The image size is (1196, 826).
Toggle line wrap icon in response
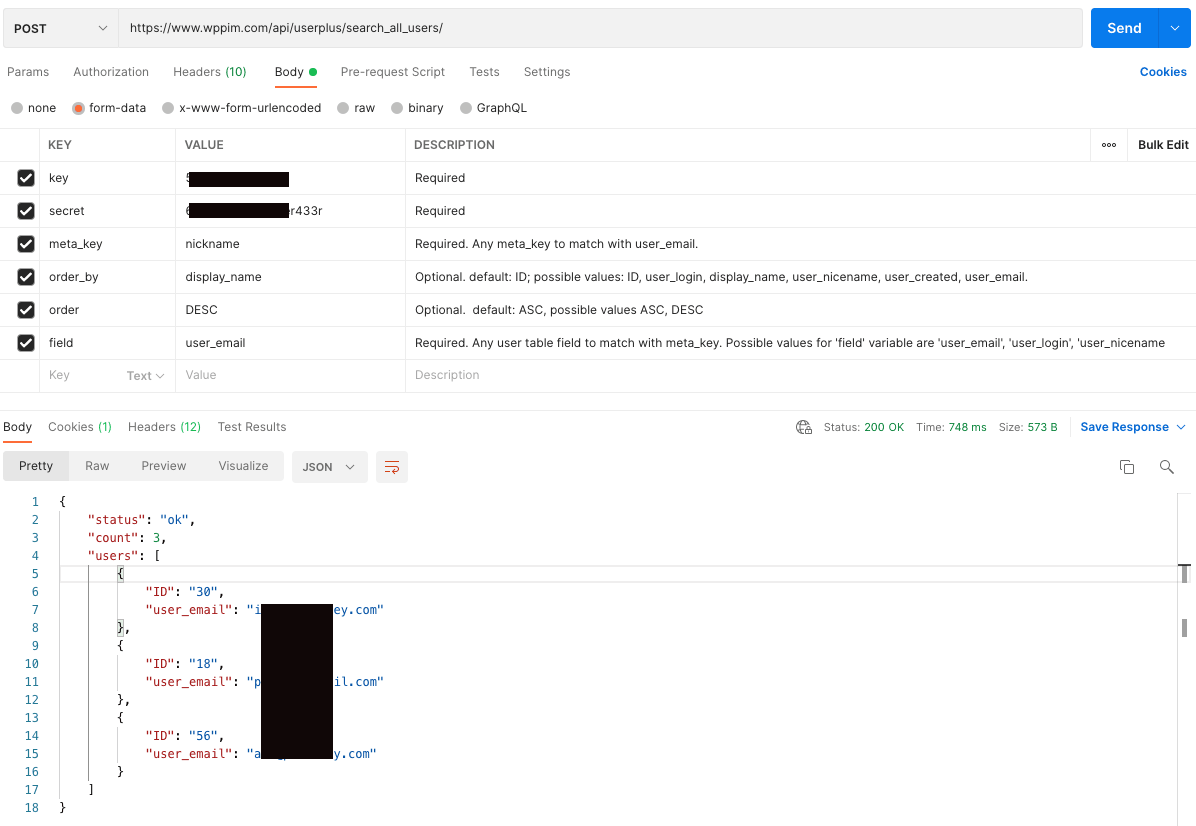tap(391, 467)
